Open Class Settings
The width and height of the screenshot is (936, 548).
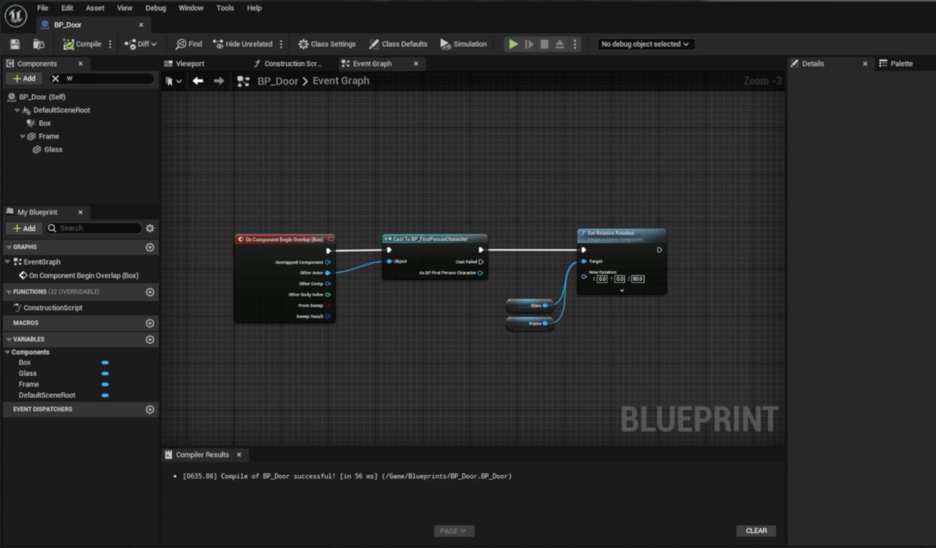click(327, 44)
